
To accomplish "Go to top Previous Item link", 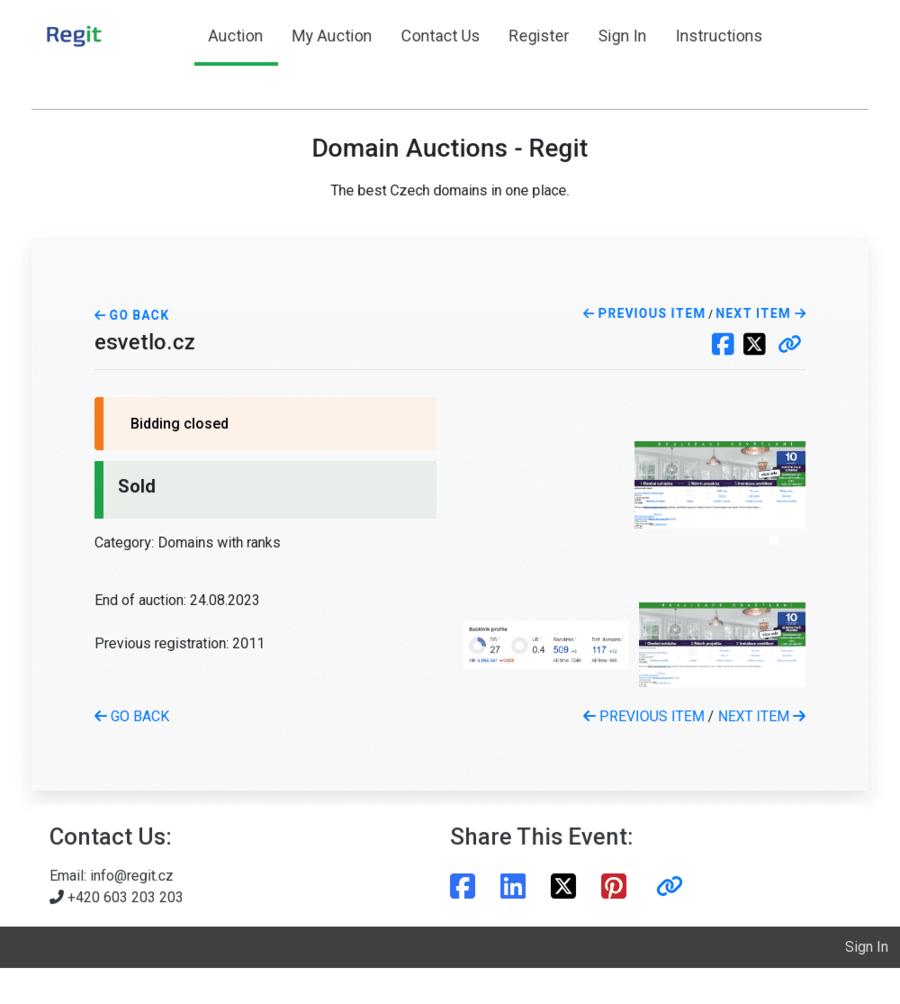I will pyautogui.click(x=644, y=313).
